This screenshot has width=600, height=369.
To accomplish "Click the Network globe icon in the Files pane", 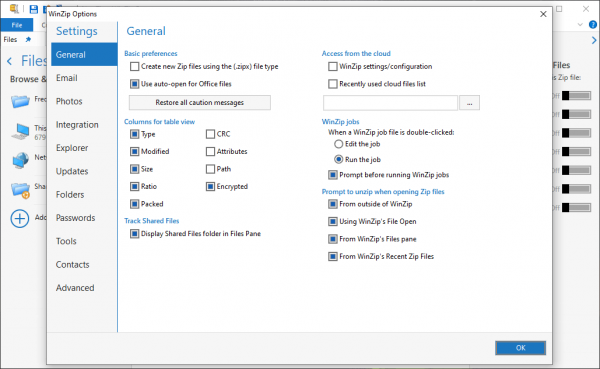I will tap(20, 160).
